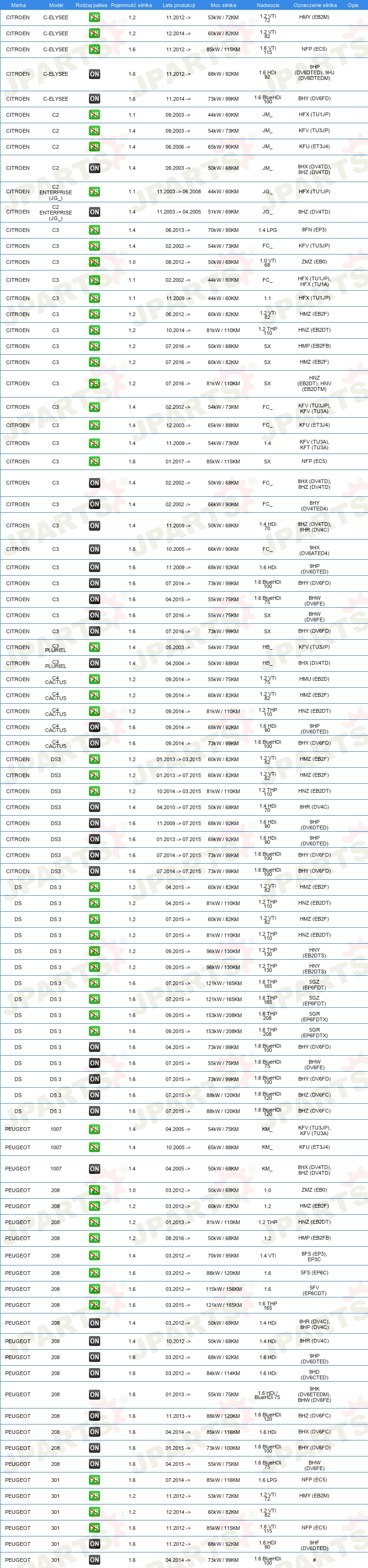Image resolution: width=368 pixels, height=1568 pixels.
Task: Click ON diesel icon in C-ELYSEE 1.6 HDI 92 row
Action: click(95, 74)
